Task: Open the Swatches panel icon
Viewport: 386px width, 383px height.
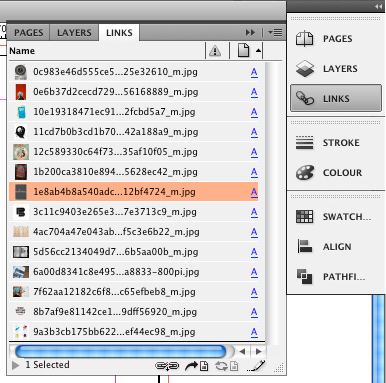Action: point(305,217)
